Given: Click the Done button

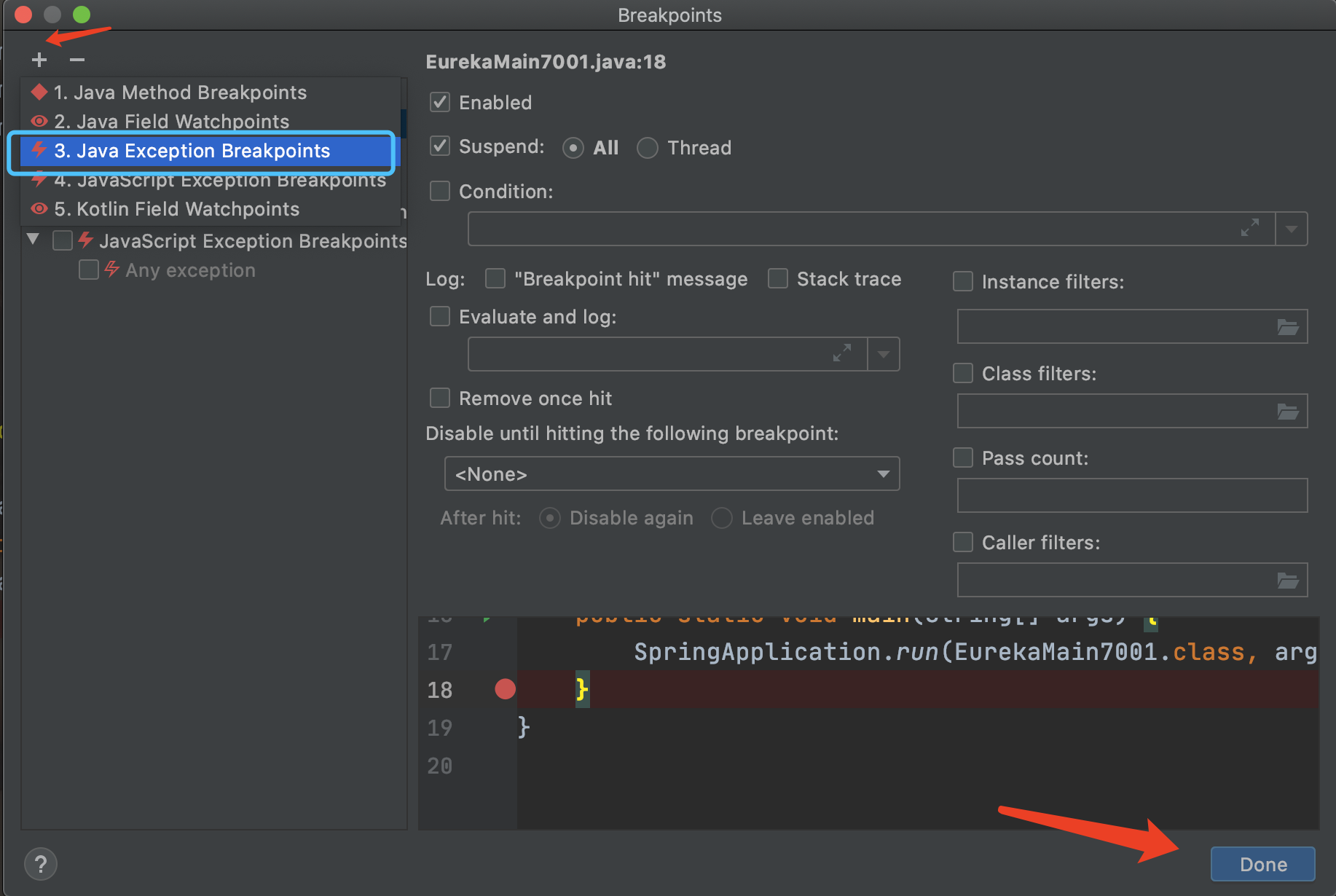Looking at the screenshot, I should coord(1262,864).
